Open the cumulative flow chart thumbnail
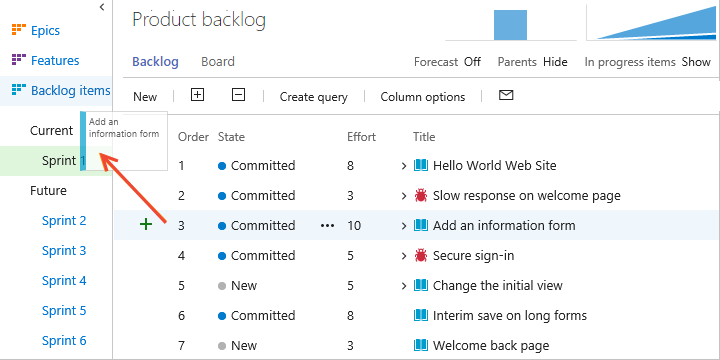Viewport: 720px width, 360px height. (651, 23)
